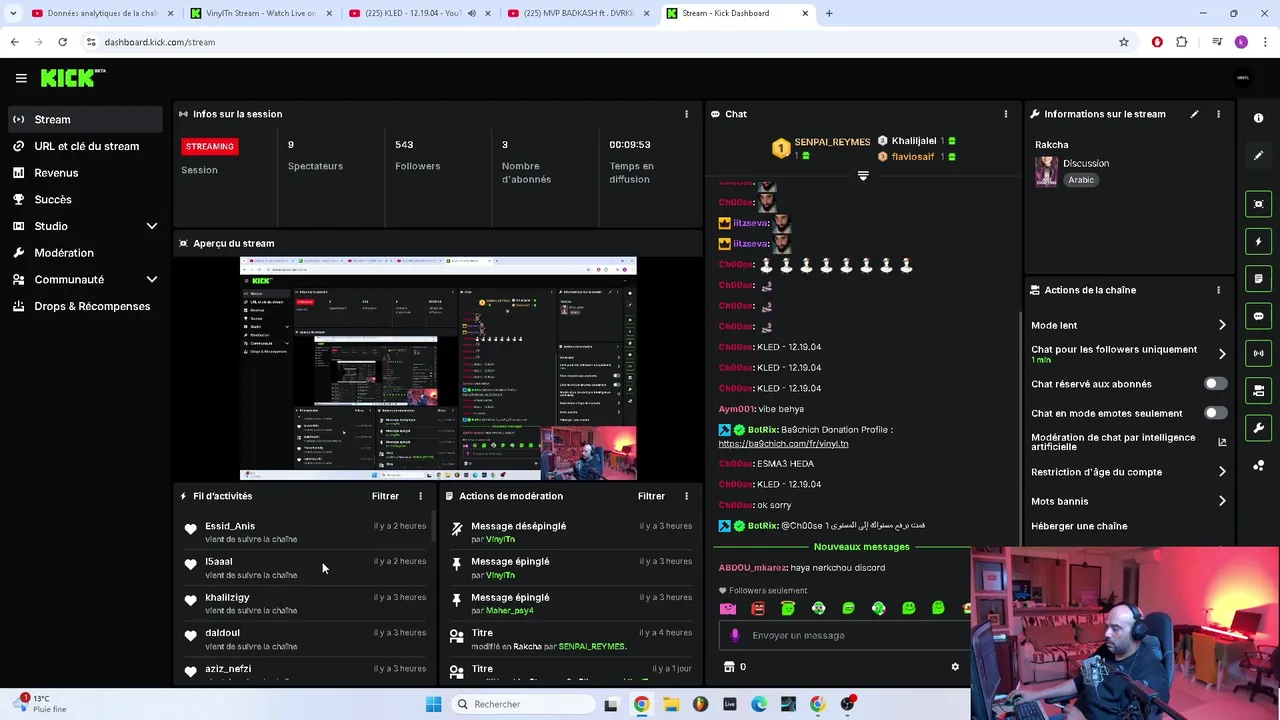Click the KICK logo
The width and height of the screenshot is (1280, 720).
coord(72,78)
